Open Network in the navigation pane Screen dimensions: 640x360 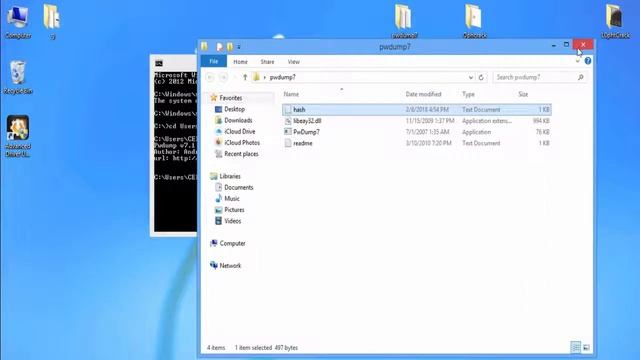click(230, 266)
